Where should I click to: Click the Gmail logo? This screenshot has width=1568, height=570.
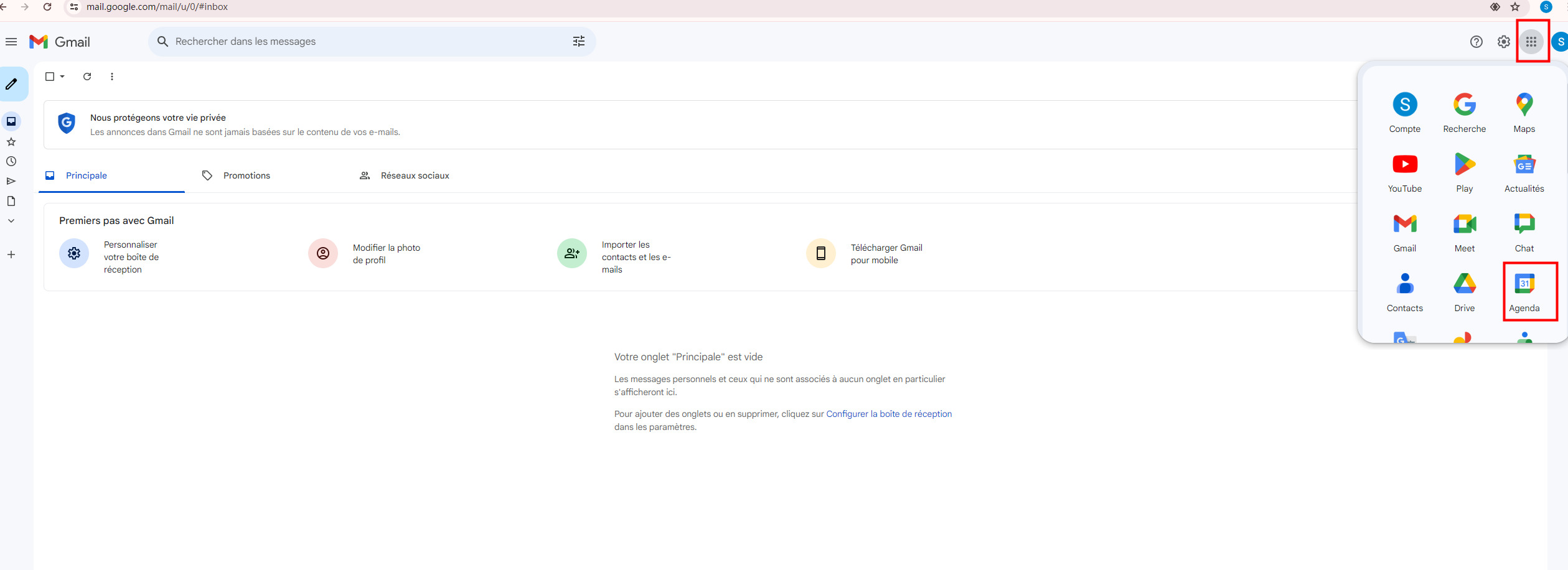pyautogui.click(x=60, y=42)
